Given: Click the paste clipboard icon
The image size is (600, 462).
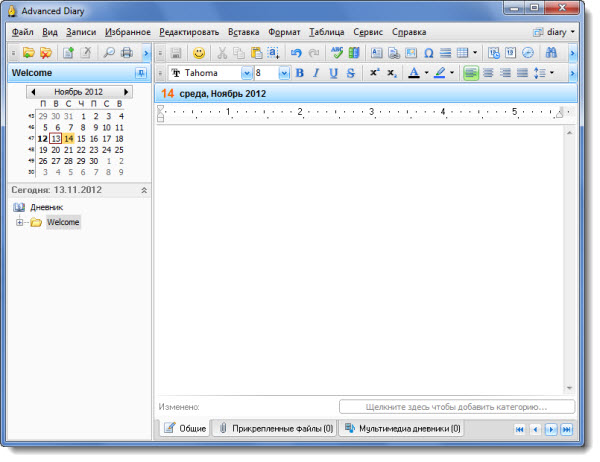Looking at the screenshot, I should click(x=257, y=52).
